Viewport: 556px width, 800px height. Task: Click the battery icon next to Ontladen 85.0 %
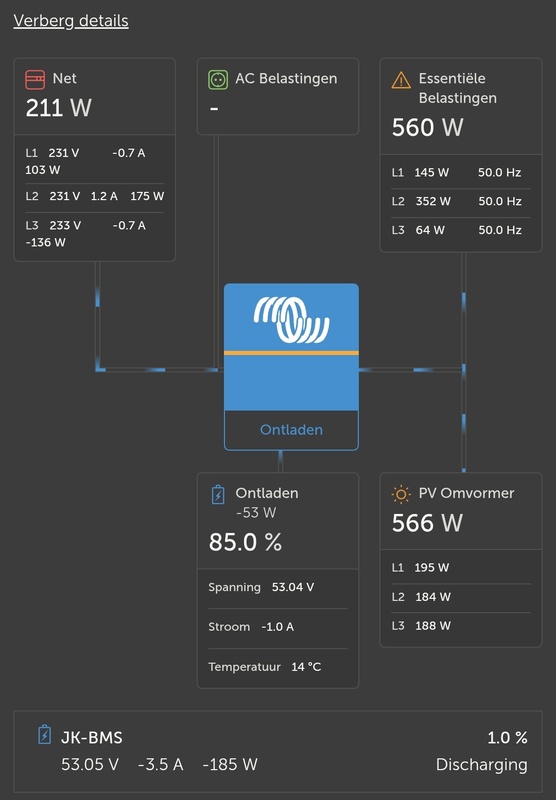click(x=218, y=494)
